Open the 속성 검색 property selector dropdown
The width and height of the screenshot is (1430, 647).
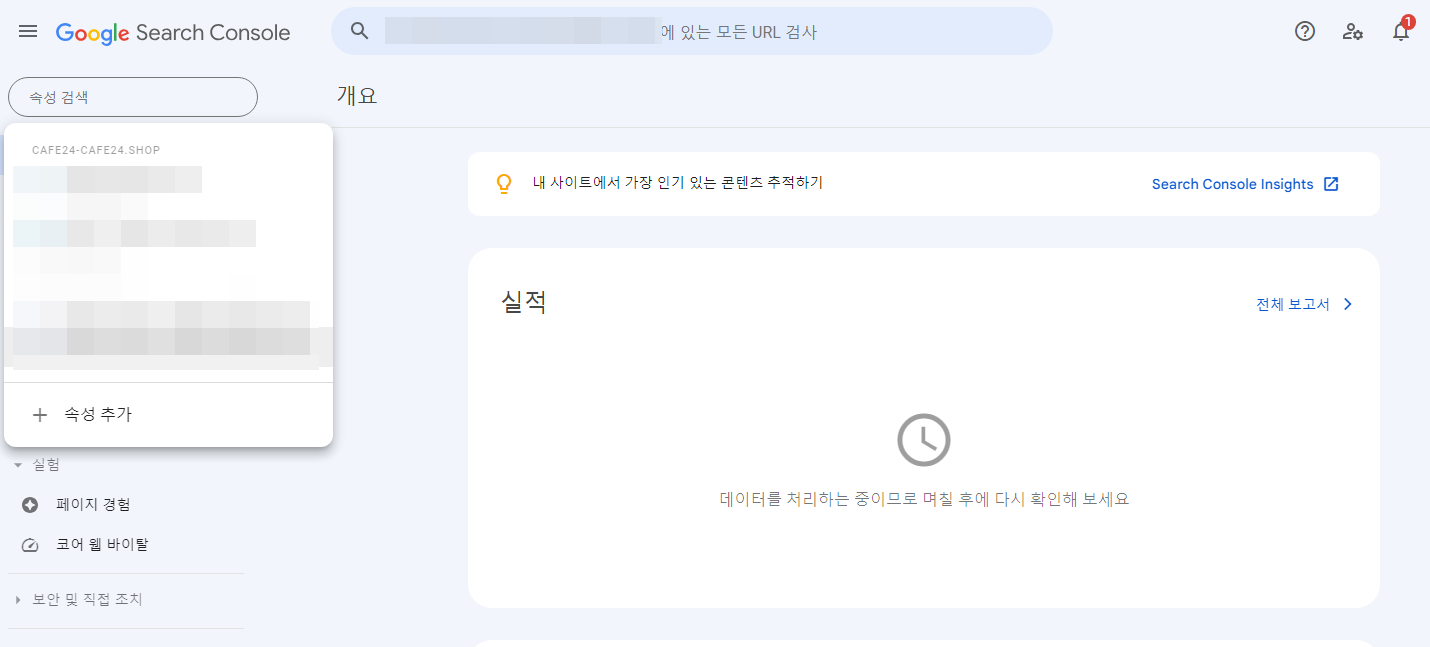(132, 96)
